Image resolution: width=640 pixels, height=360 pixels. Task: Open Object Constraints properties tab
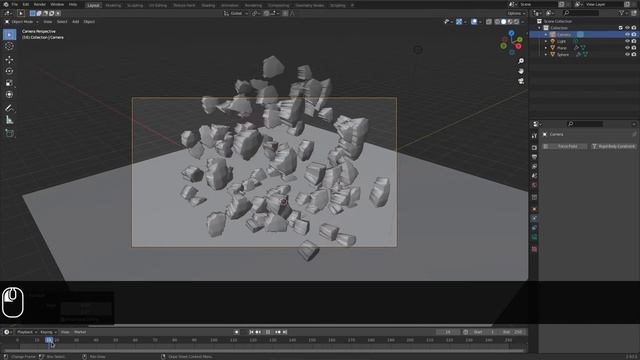point(534,228)
